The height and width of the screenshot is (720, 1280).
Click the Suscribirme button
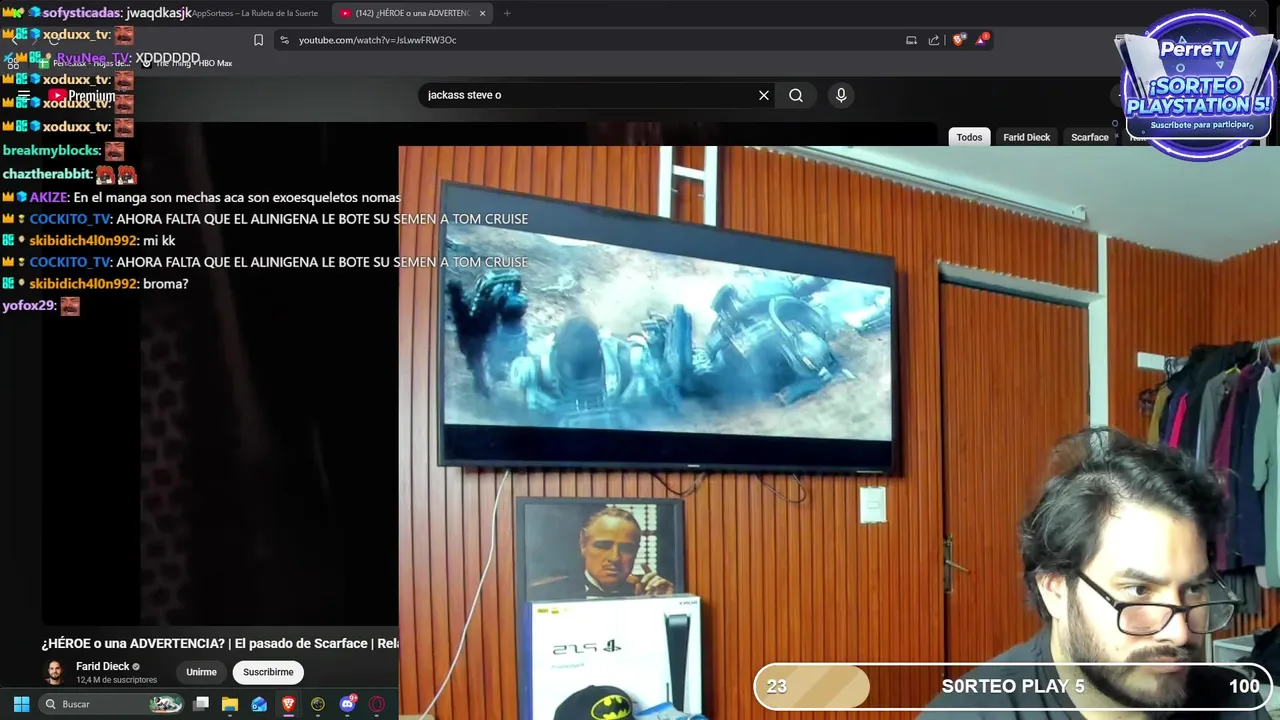point(268,672)
